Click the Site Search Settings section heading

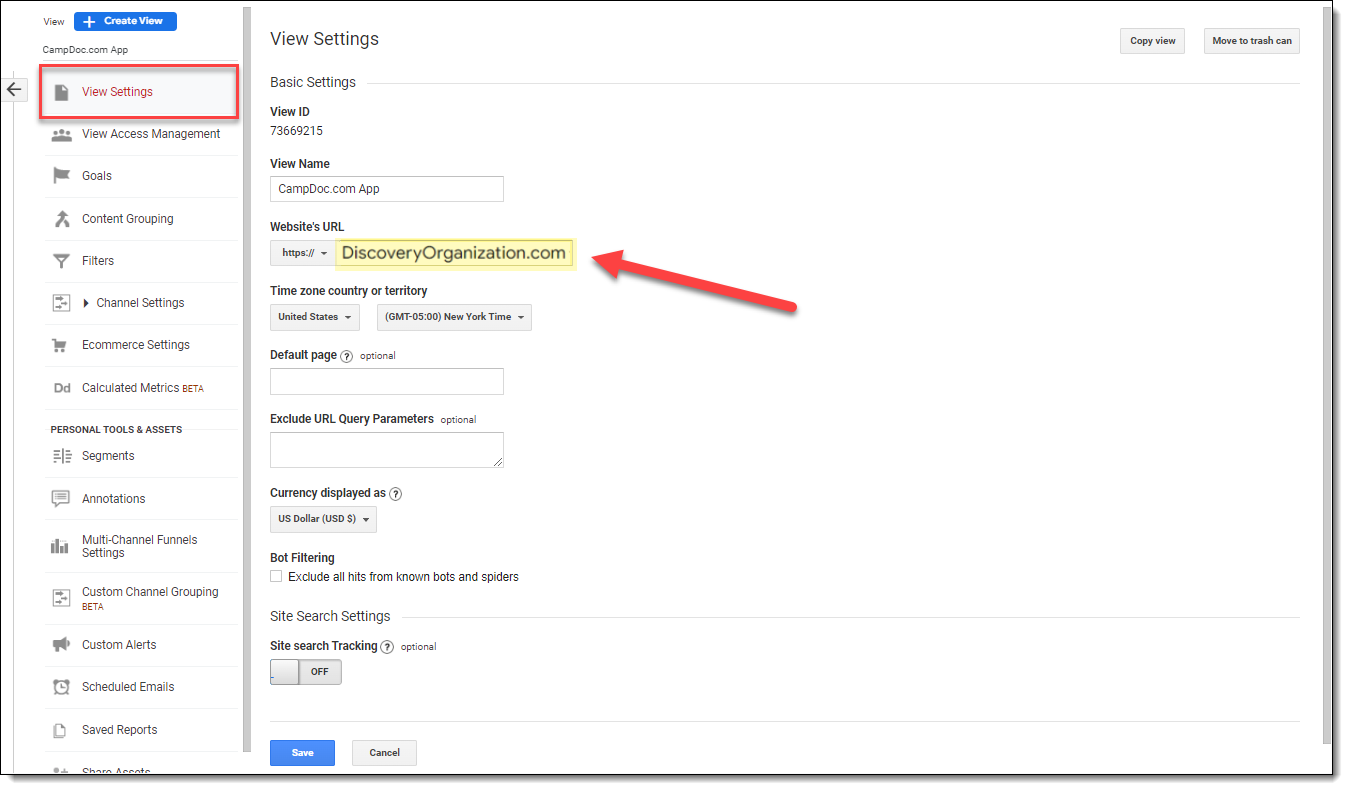point(330,617)
